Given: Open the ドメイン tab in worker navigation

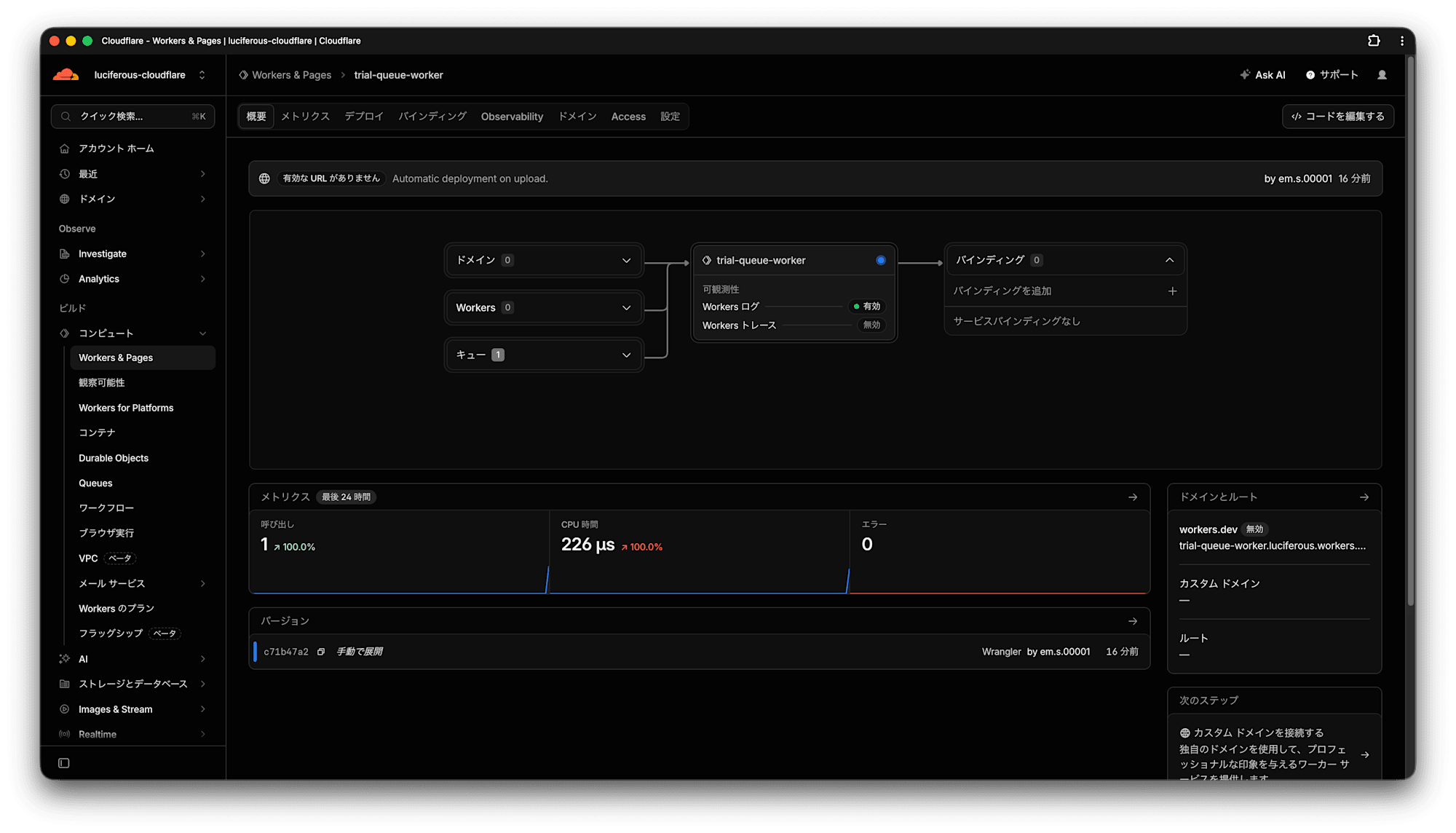Looking at the screenshot, I should [577, 117].
